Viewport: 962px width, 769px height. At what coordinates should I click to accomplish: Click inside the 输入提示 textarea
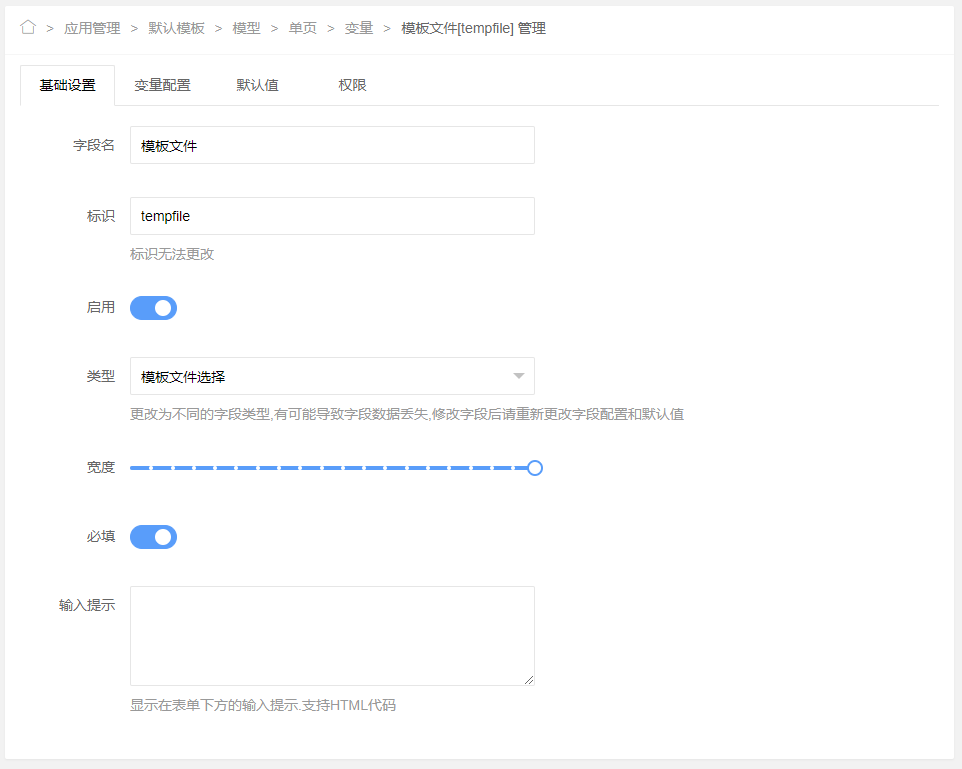[x=332, y=635]
